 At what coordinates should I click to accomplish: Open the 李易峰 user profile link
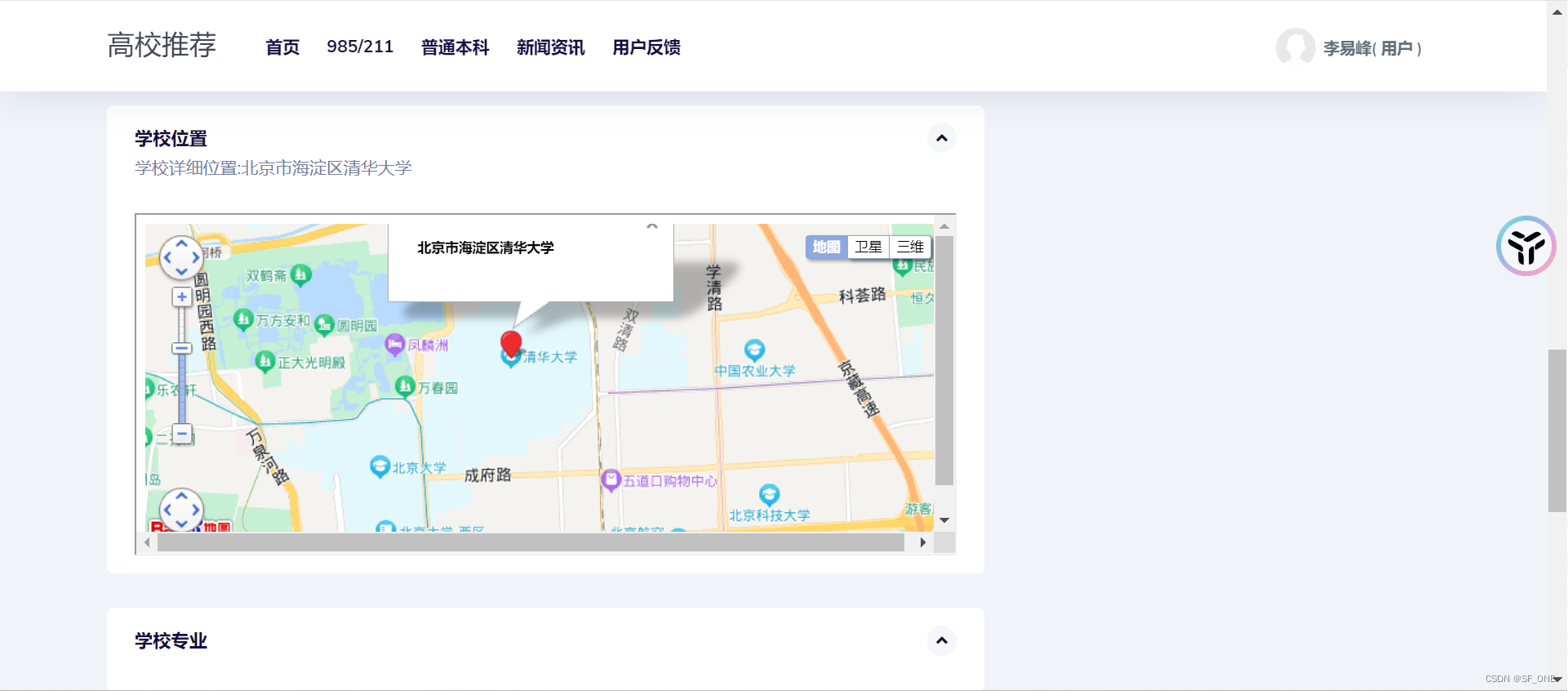pos(1372,48)
